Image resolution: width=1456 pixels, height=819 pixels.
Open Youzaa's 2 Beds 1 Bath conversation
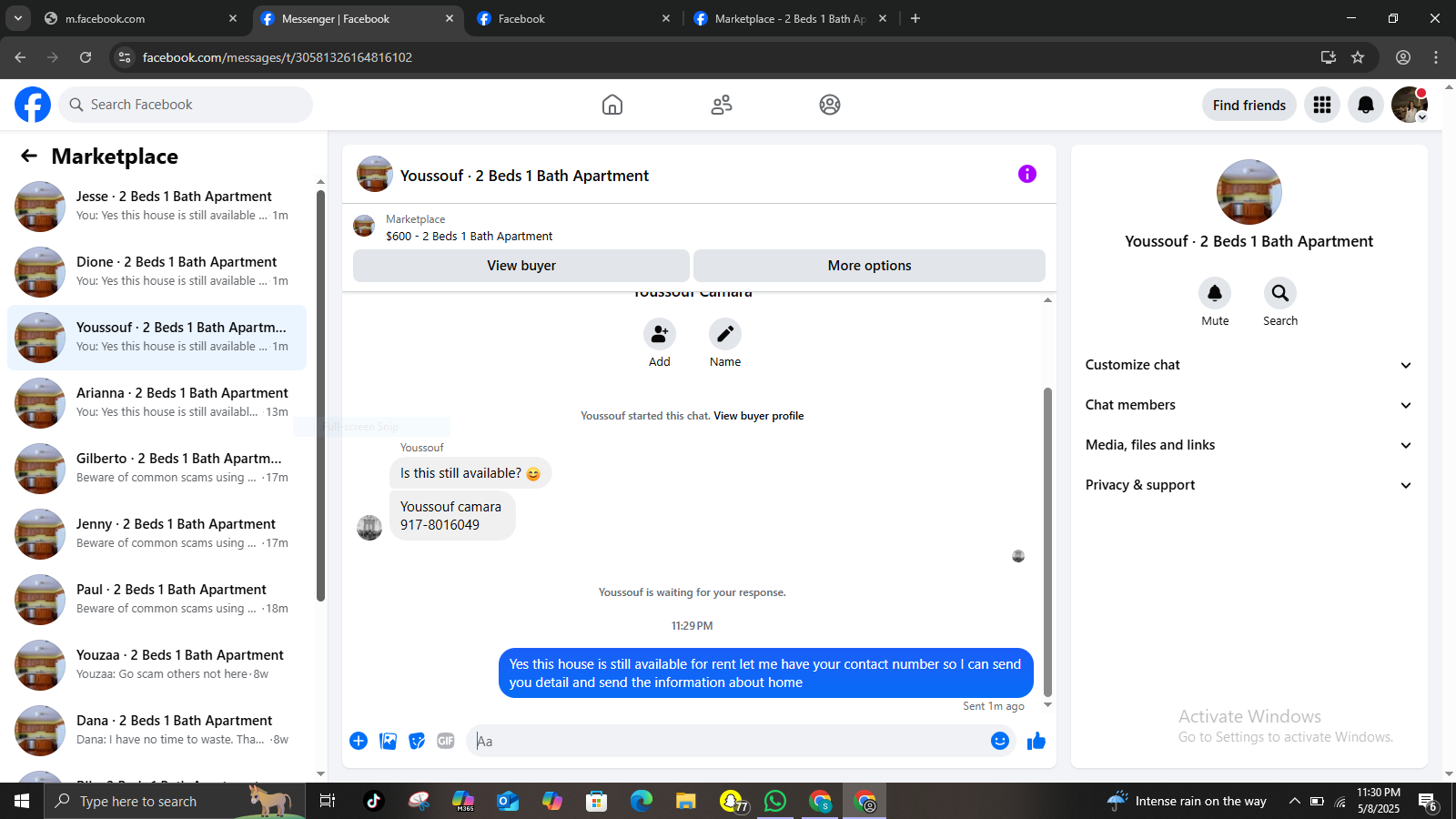tap(157, 665)
